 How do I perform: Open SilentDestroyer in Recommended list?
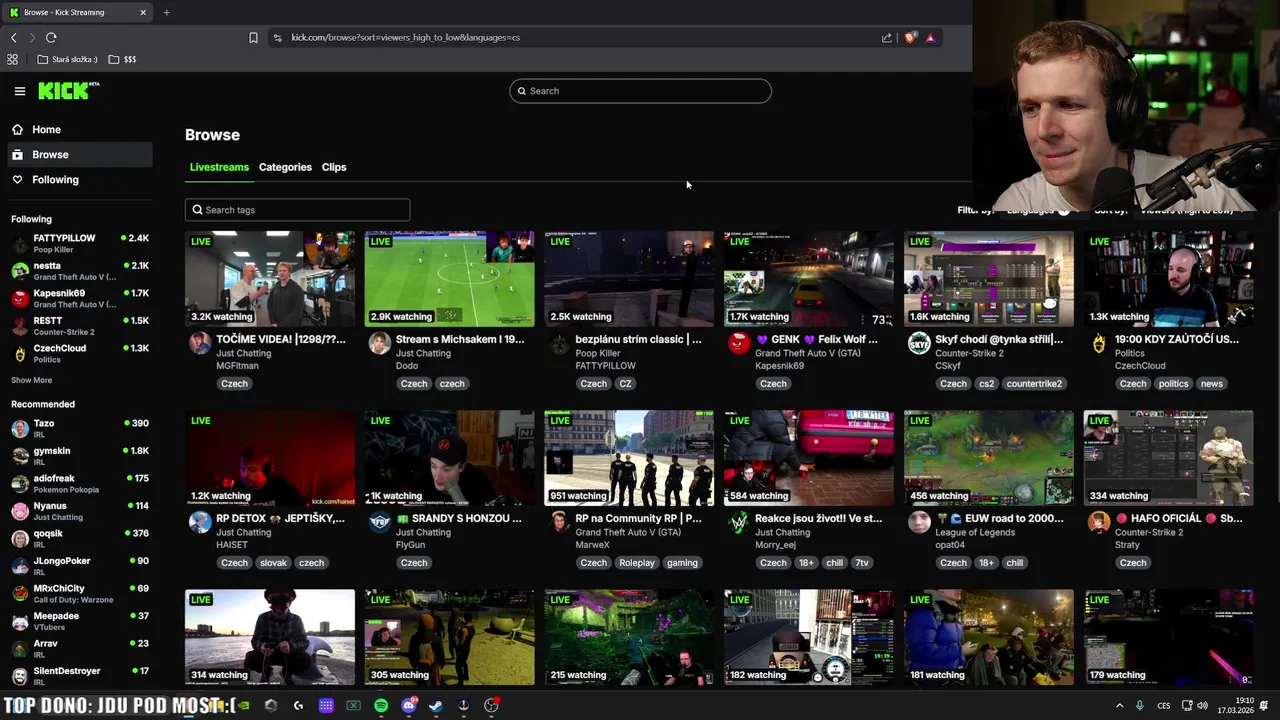[x=80, y=676]
